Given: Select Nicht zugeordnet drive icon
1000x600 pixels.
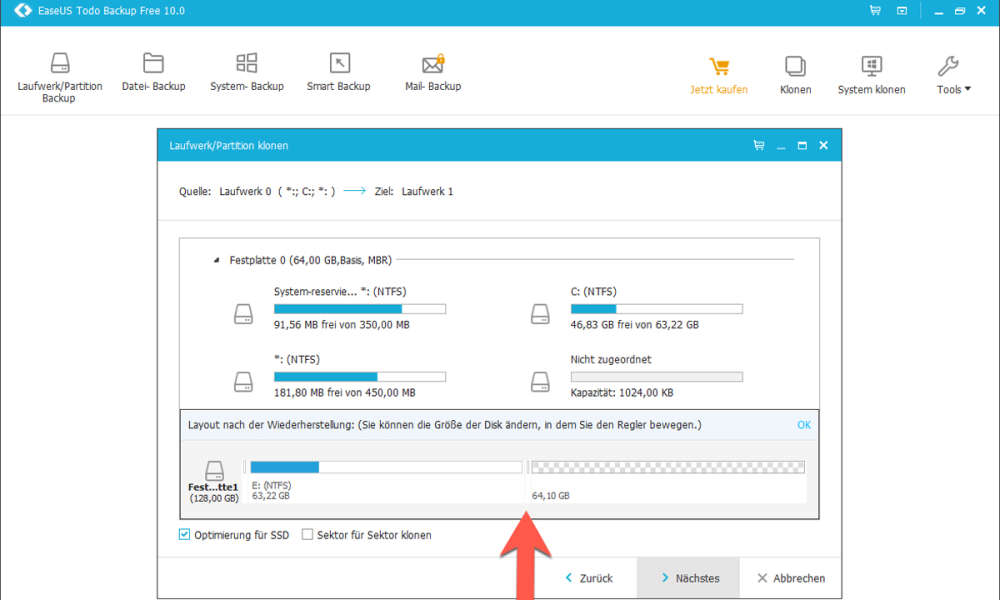Looking at the screenshot, I should pos(540,381).
